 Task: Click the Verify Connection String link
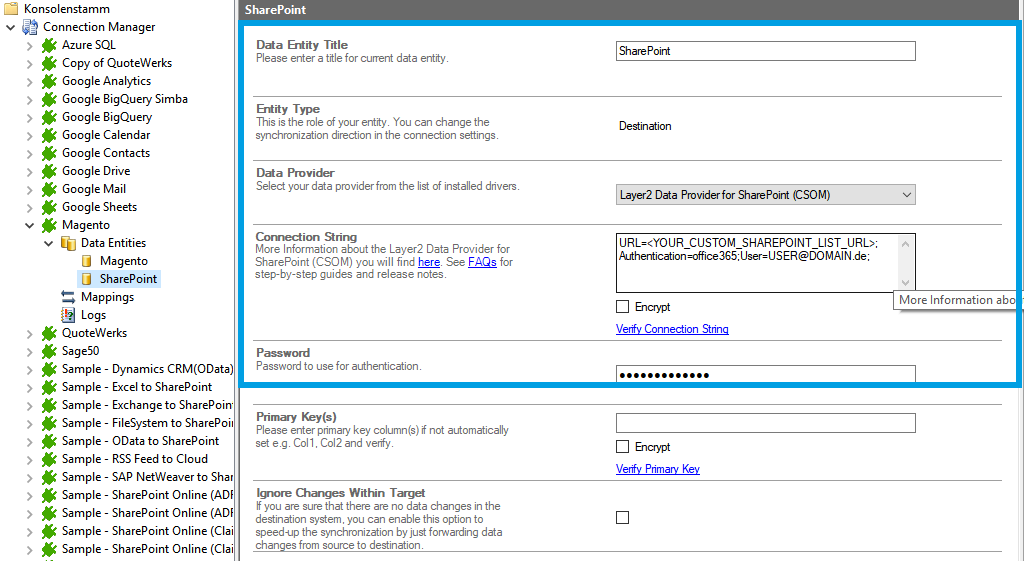[672, 329]
